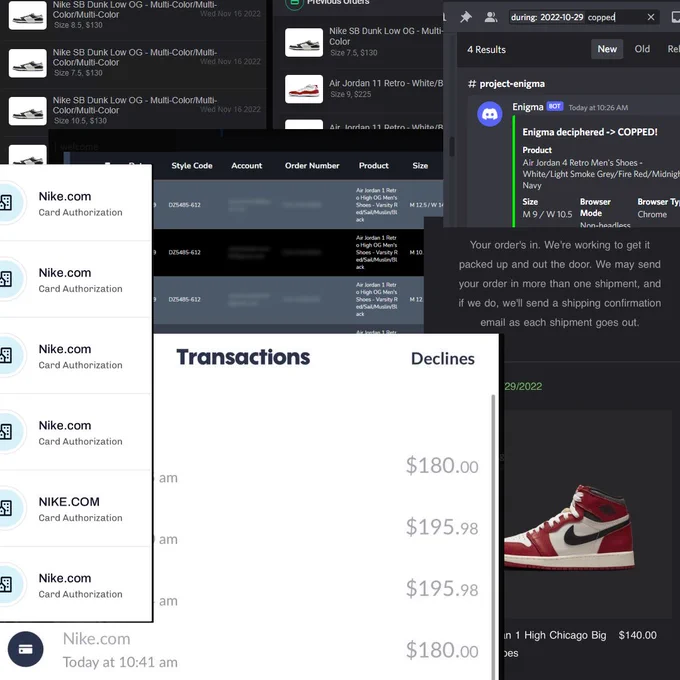Click the Discord search field containing 'copped'

[583, 17]
